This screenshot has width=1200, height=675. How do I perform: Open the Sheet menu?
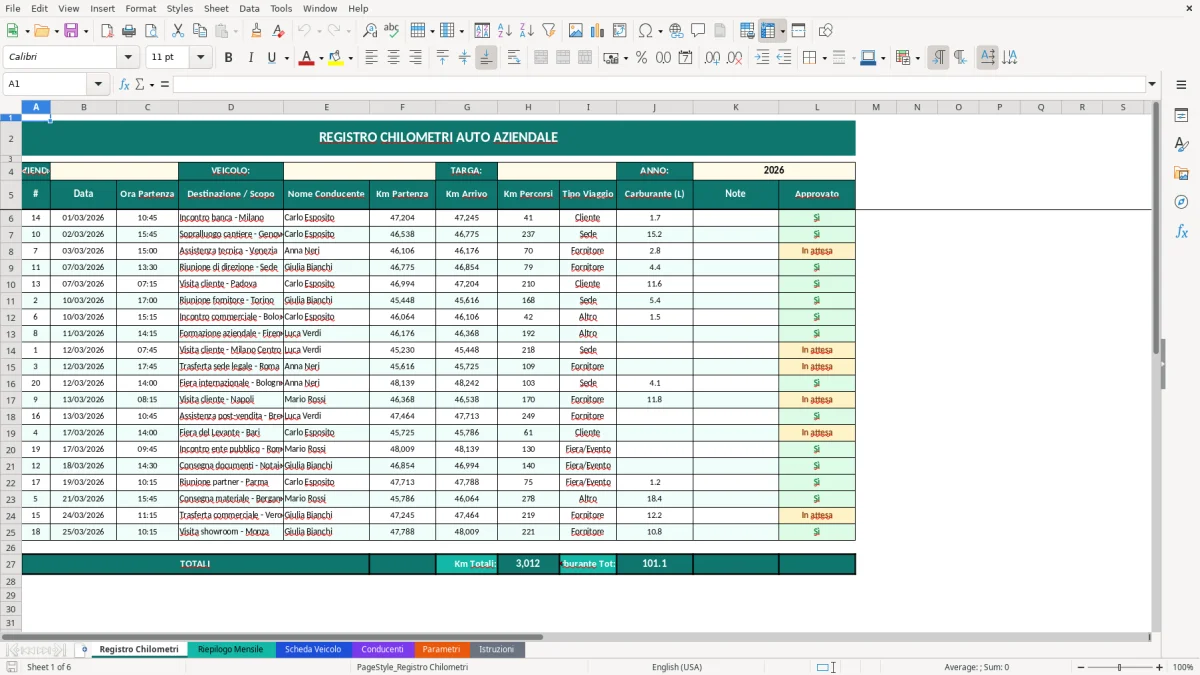pos(216,8)
